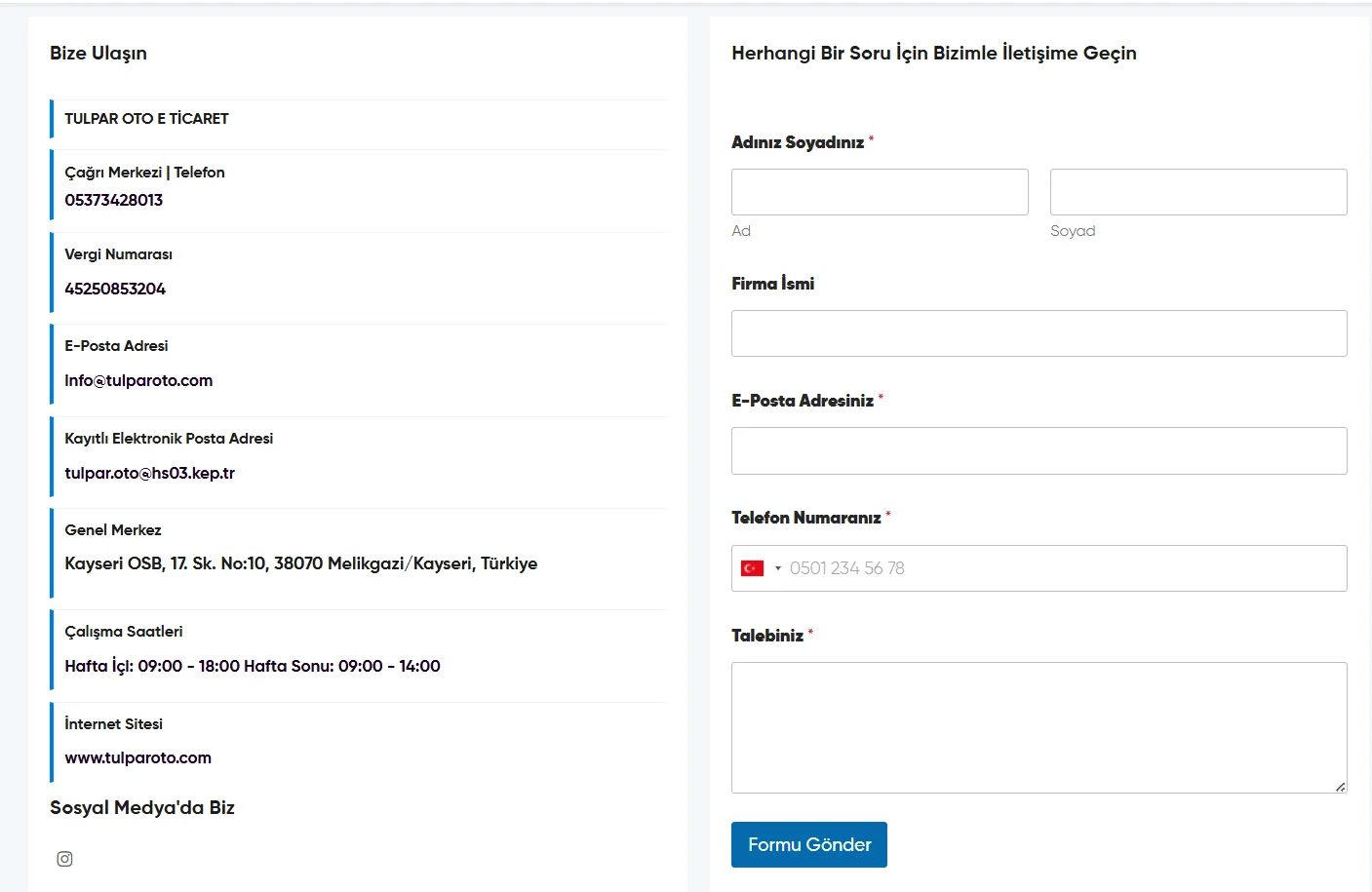Select the E-Posta Adresiniz input box
The height and width of the screenshot is (892, 1372).
[x=1039, y=450]
